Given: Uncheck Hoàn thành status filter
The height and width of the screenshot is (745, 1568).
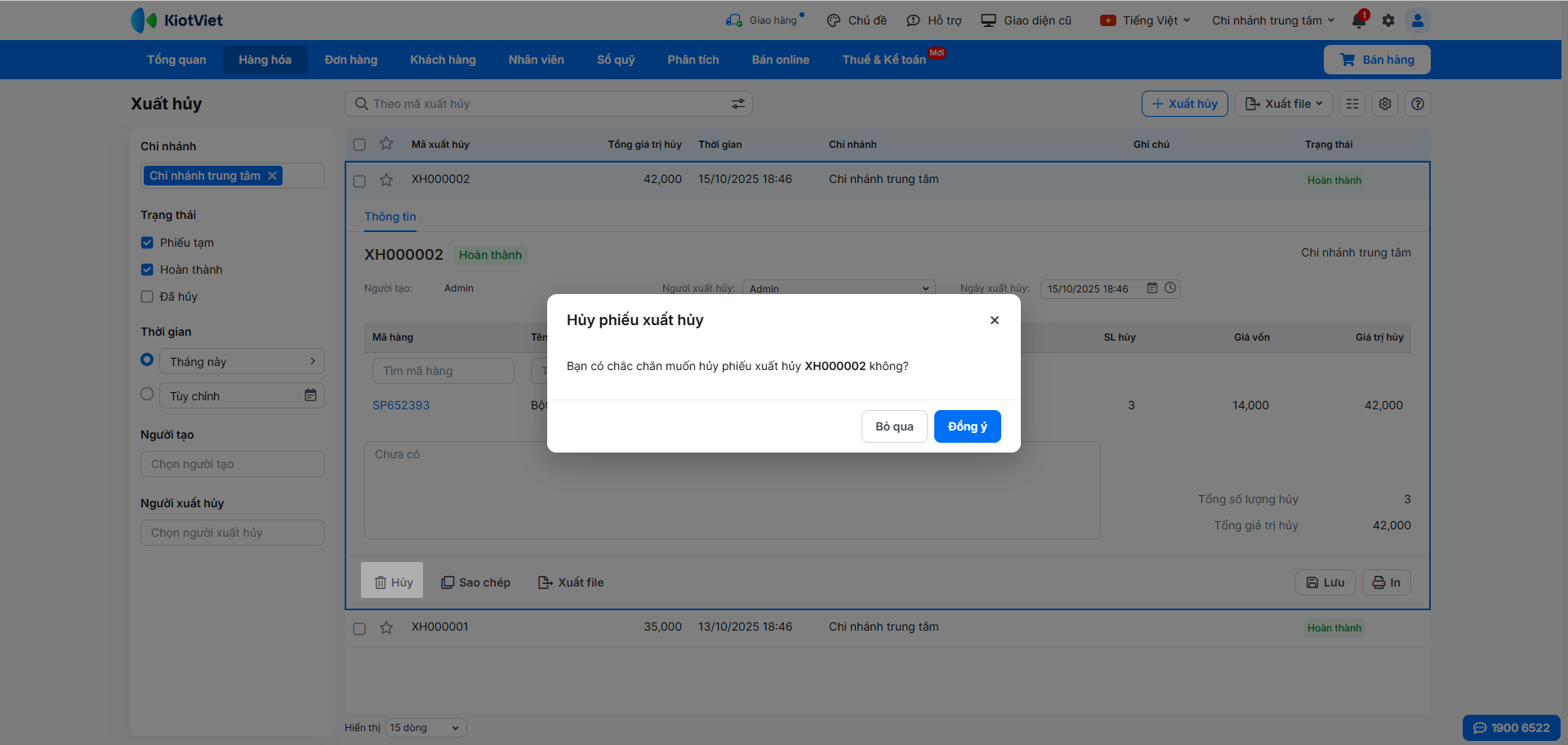Looking at the screenshot, I should click(147, 270).
